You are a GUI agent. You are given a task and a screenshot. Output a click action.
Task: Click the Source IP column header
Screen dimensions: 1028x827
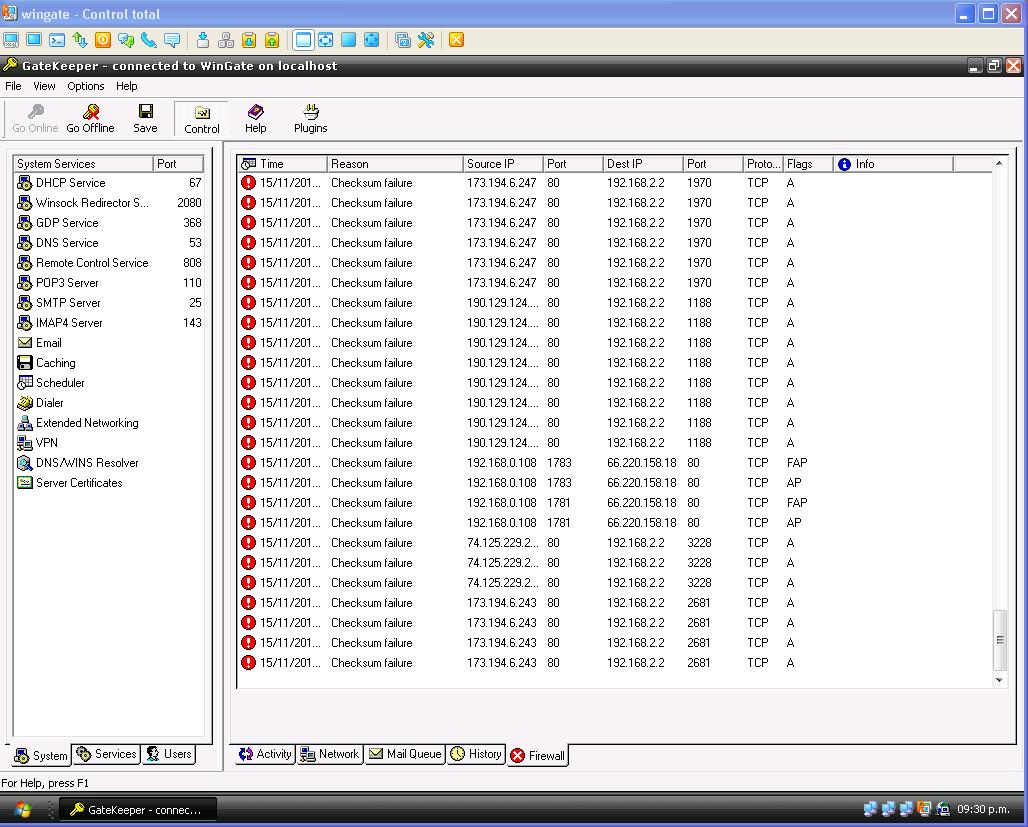point(503,164)
